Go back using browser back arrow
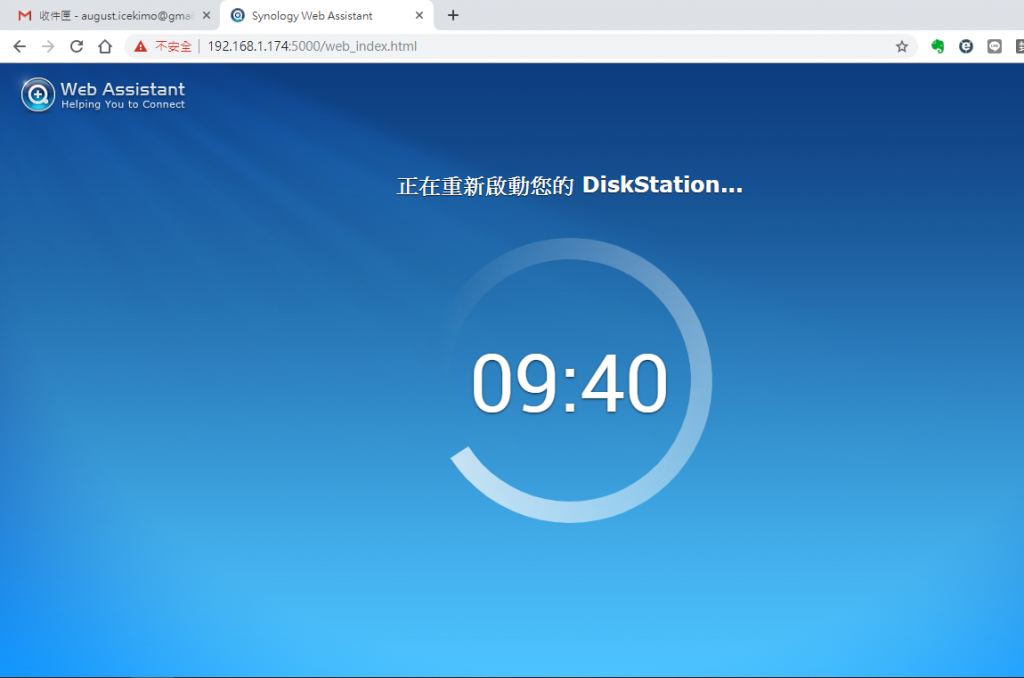Screen dimensions: 1024x678 click(x=20, y=46)
